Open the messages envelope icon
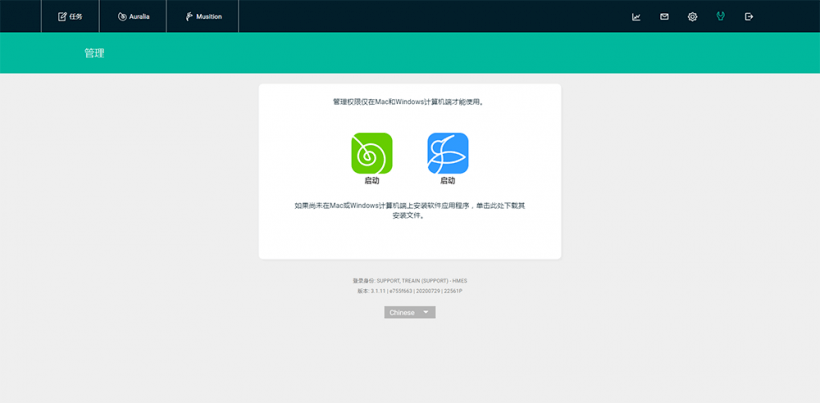Screen dimensions: 820x403 click(664, 17)
